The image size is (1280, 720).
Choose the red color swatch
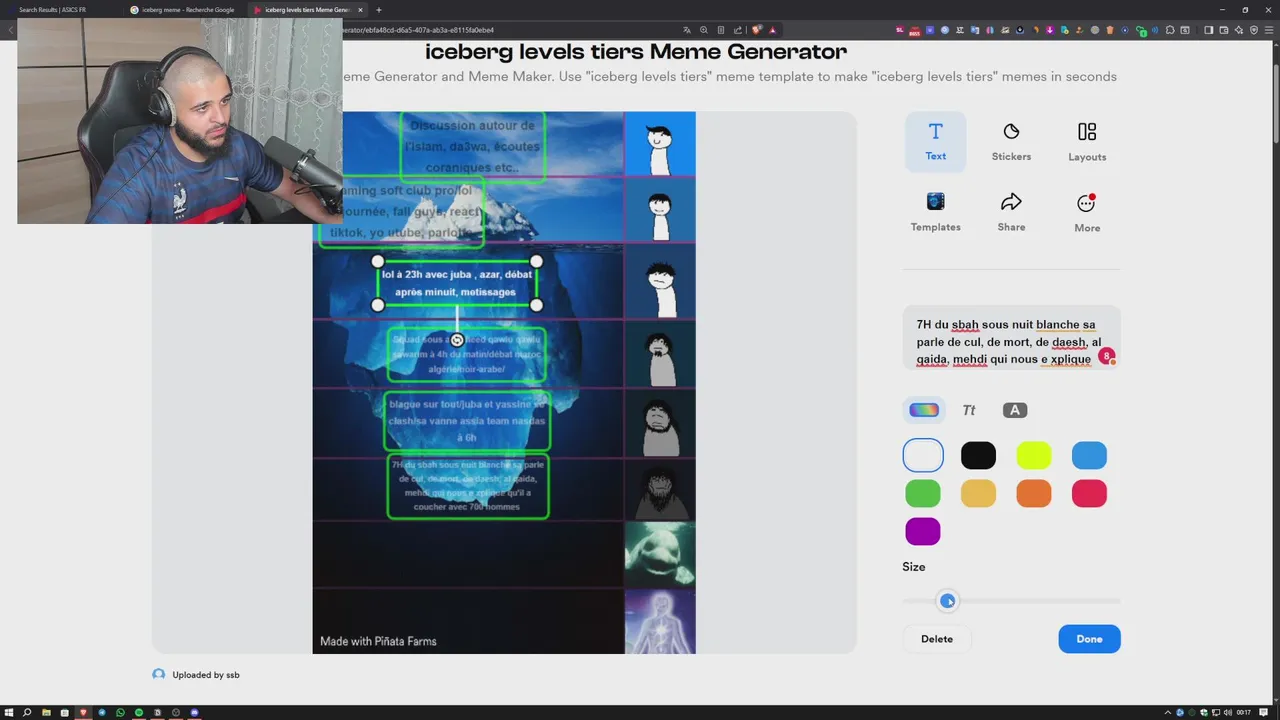[1089, 493]
